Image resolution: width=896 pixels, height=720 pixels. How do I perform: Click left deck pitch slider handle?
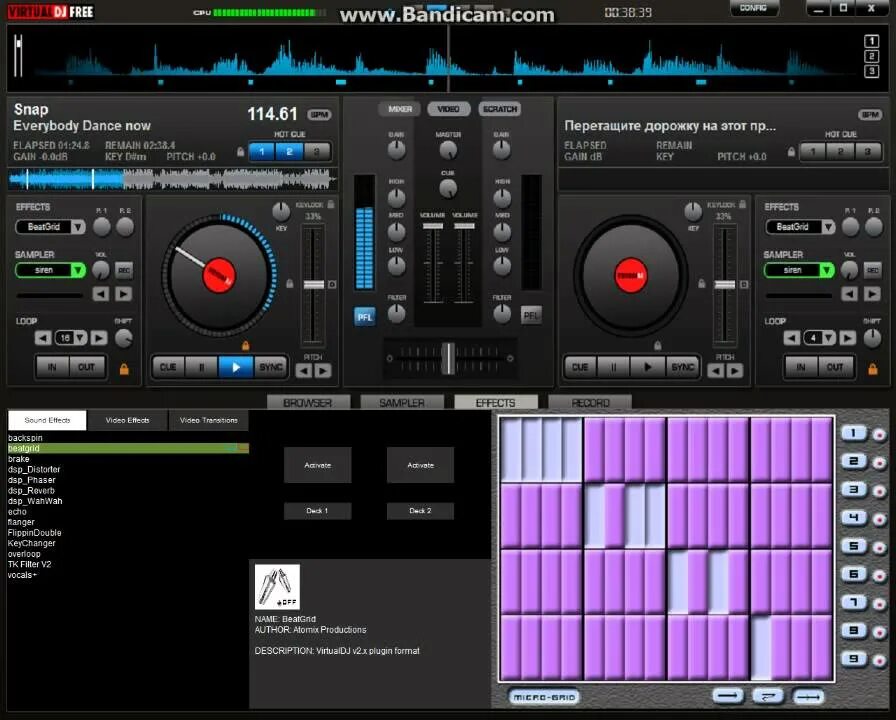tap(313, 285)
